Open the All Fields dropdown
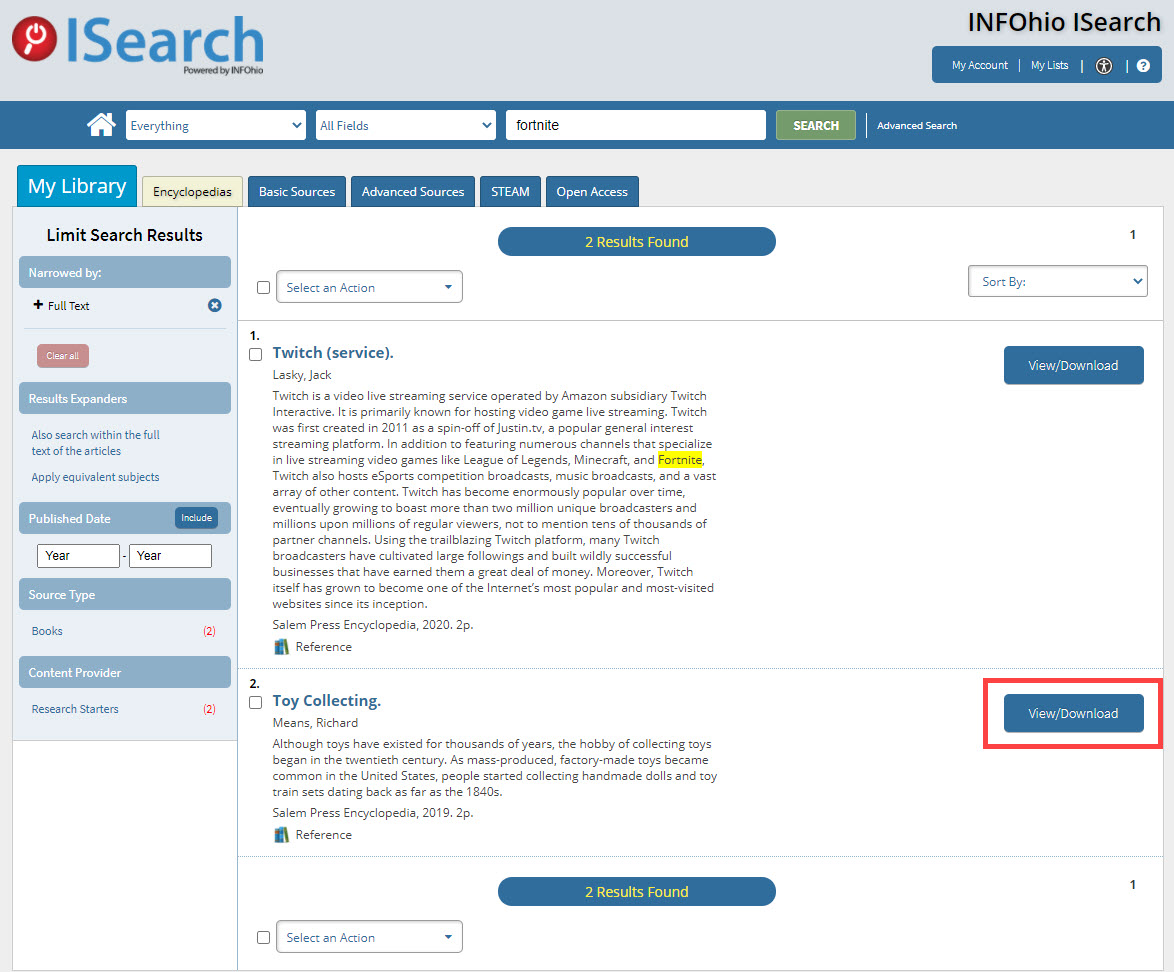 406,125
